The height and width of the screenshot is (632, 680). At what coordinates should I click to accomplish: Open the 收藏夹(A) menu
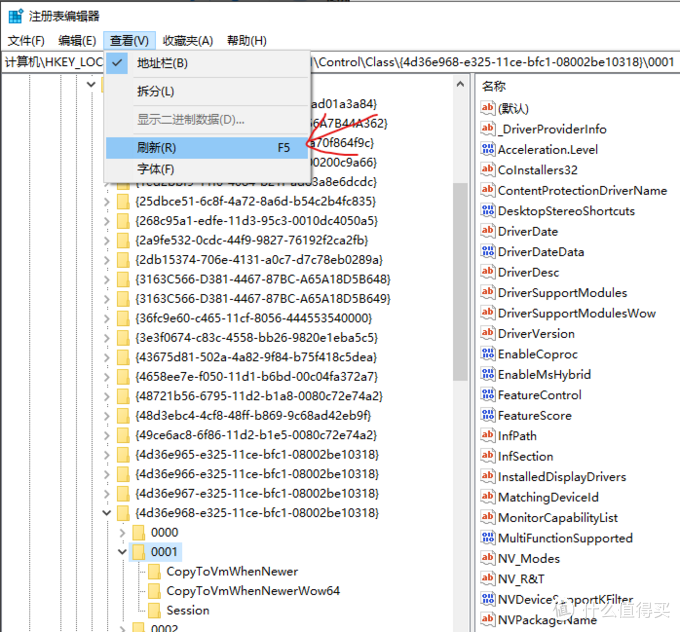click(x=188, y=41)
